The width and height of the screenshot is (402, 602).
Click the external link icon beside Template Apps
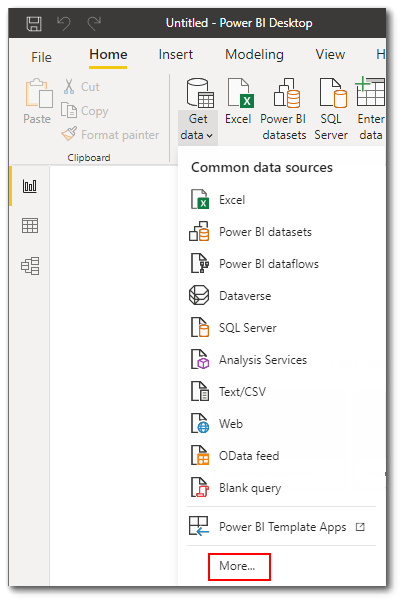pyautogui.click(x=360, y=527)
